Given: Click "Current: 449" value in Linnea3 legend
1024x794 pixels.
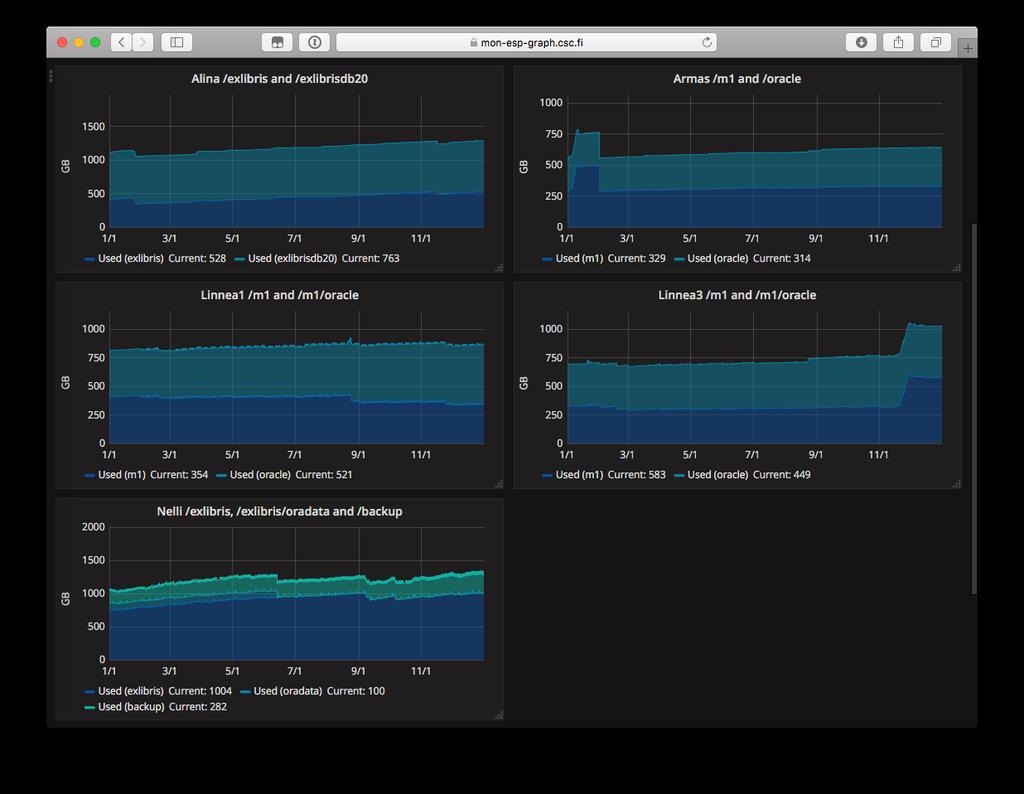Looking at the screenshot, I should pyautogui.click(x=782, y=475).
